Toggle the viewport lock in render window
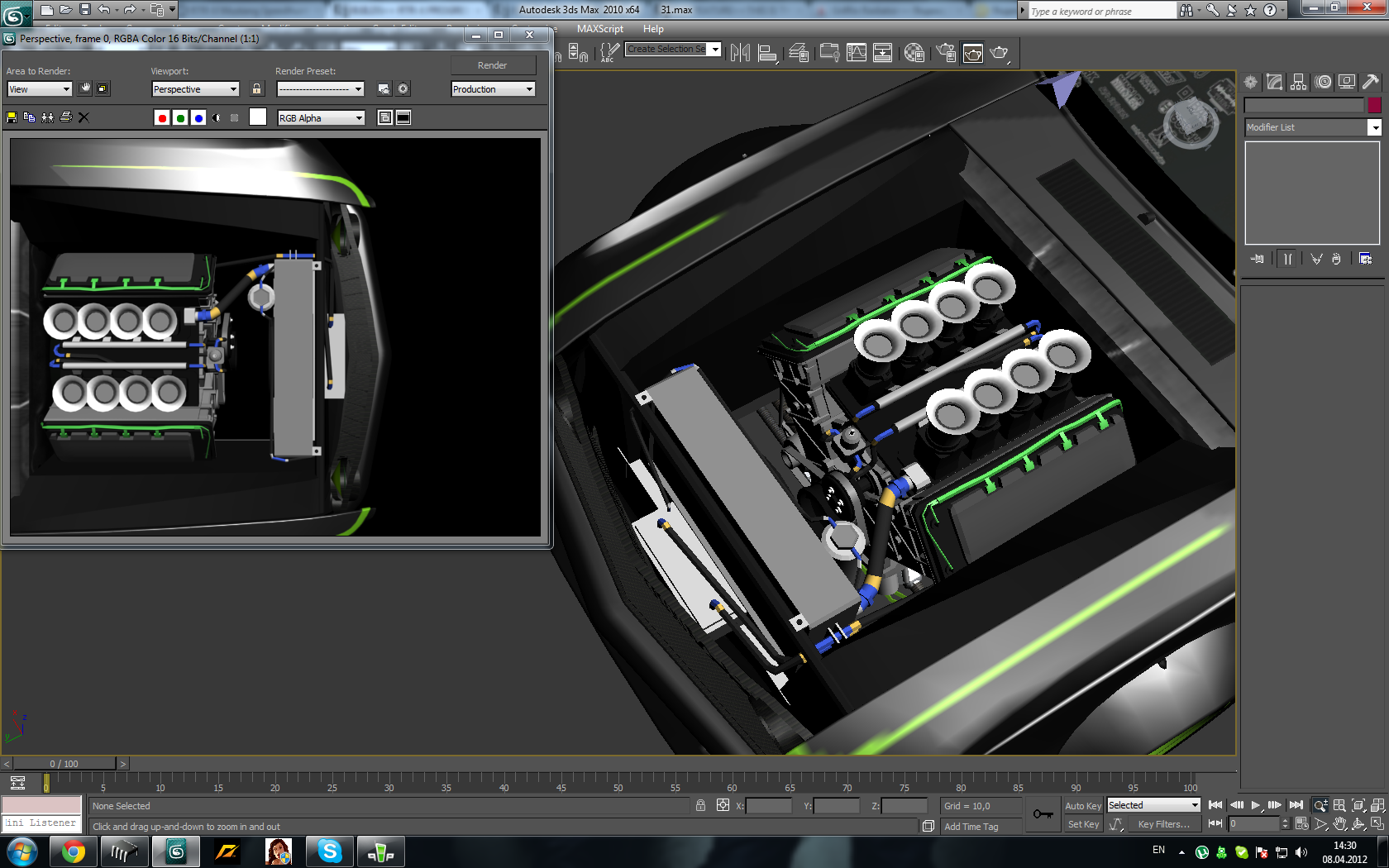 tap(257, 89)
